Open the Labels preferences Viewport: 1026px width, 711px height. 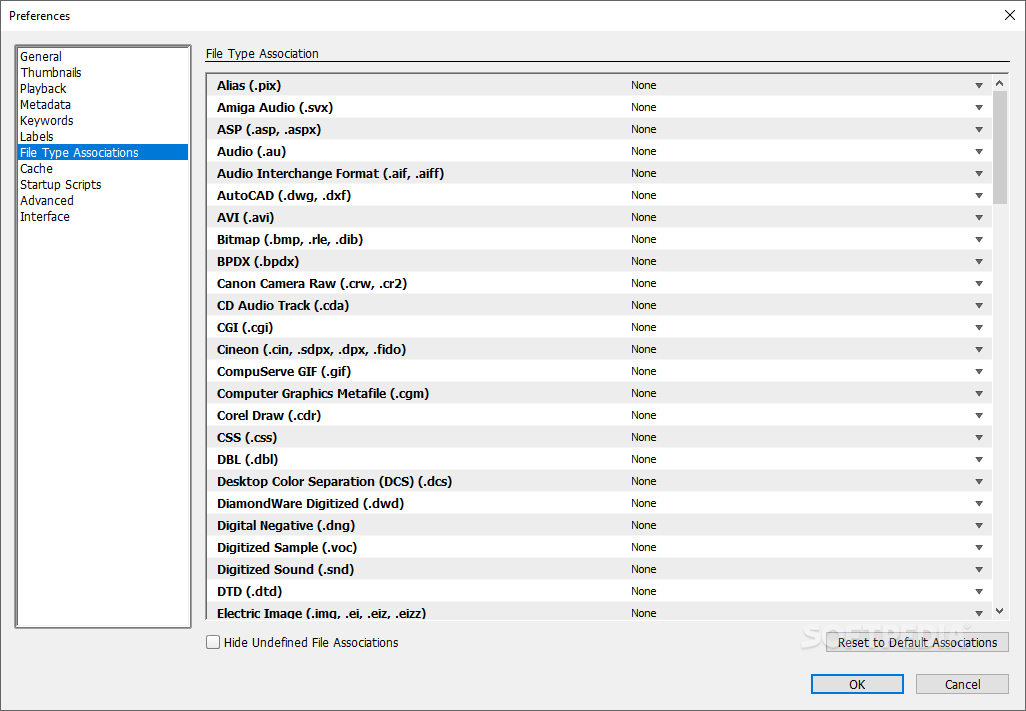(37, 137)
